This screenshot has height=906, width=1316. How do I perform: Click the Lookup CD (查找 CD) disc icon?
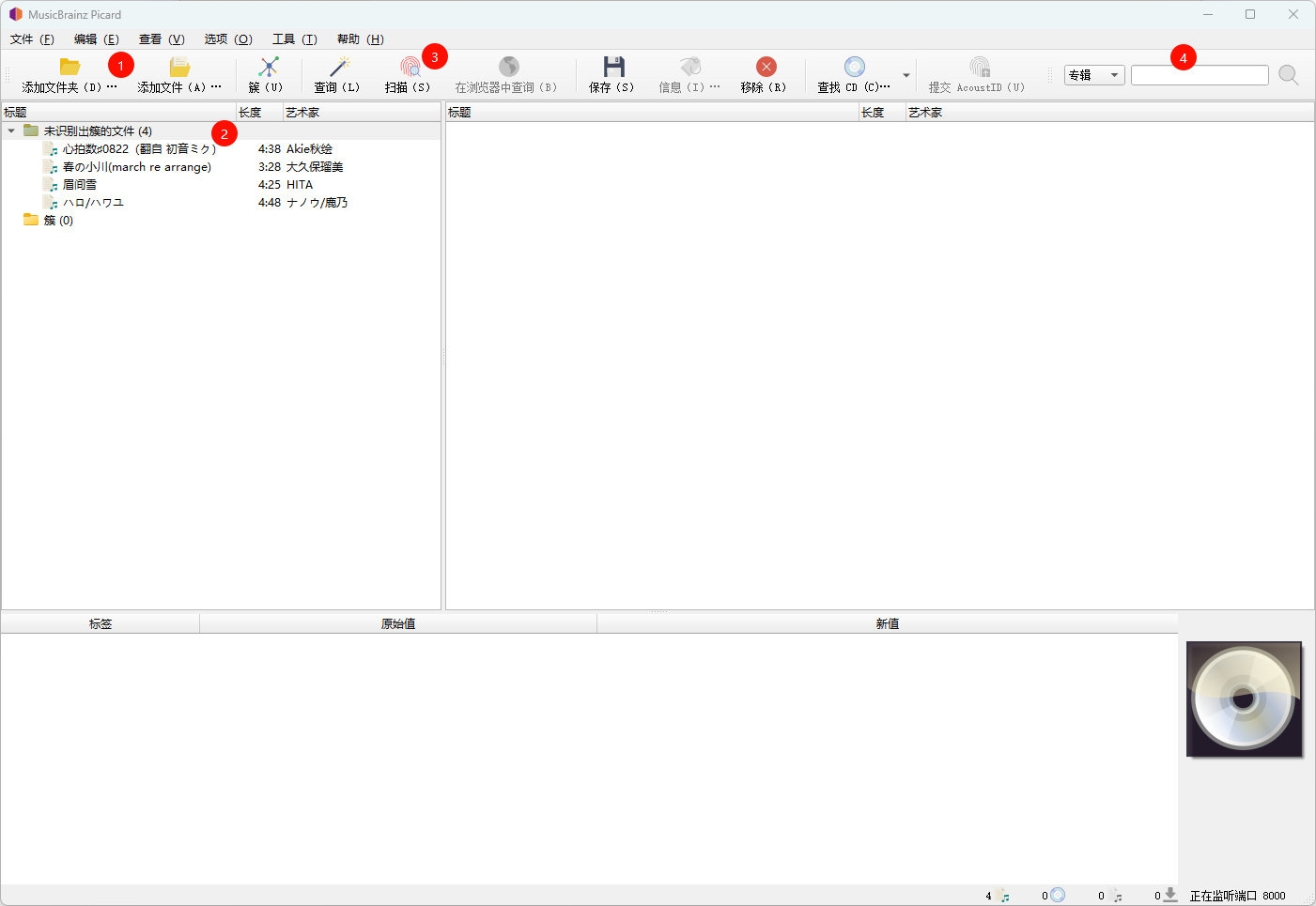click(854, 67)
